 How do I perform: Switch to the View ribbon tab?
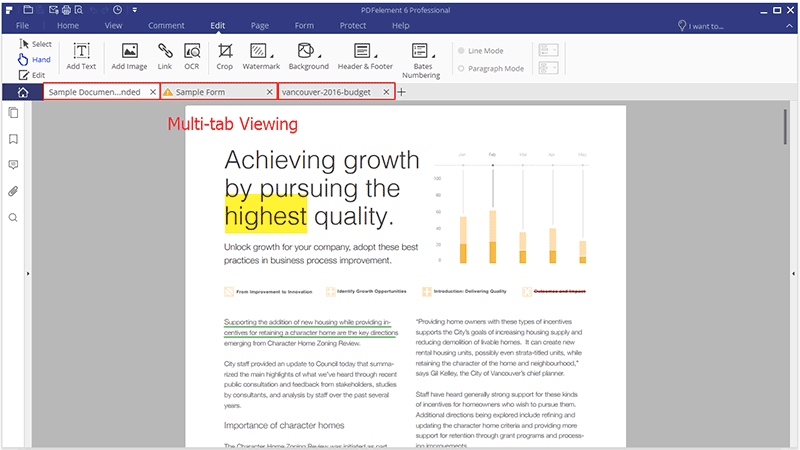click(113, 26)
